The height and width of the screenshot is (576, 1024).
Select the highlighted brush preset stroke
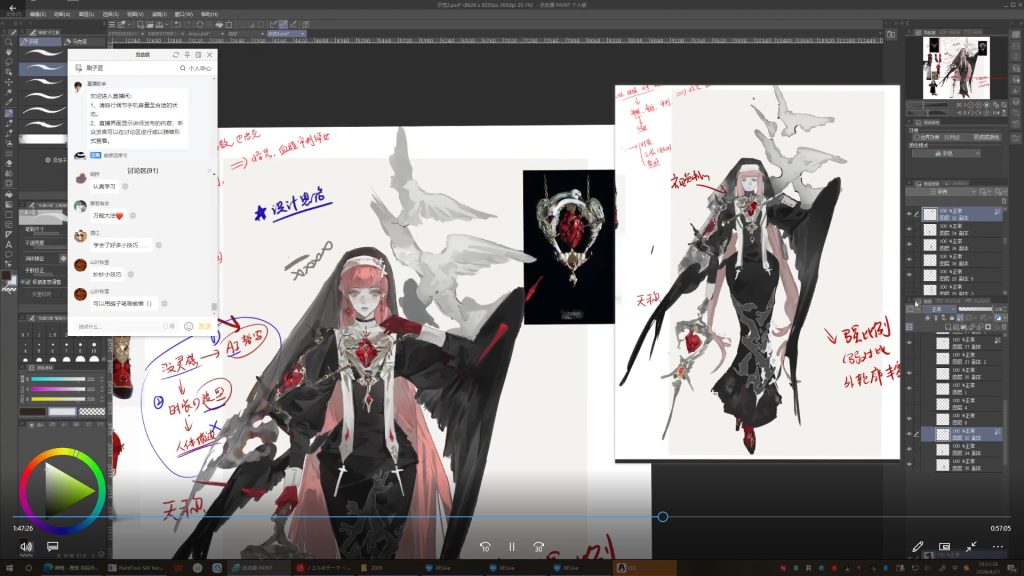pos(42,67)
